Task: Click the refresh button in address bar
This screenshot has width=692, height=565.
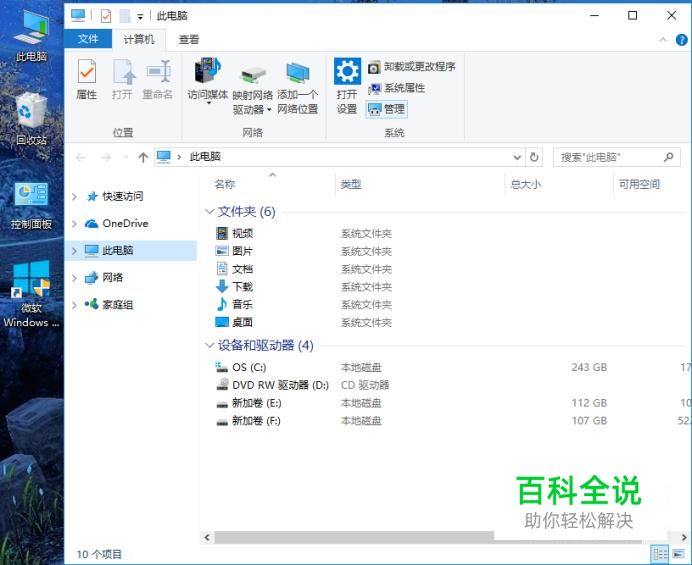Action: [x=534, y=157]
